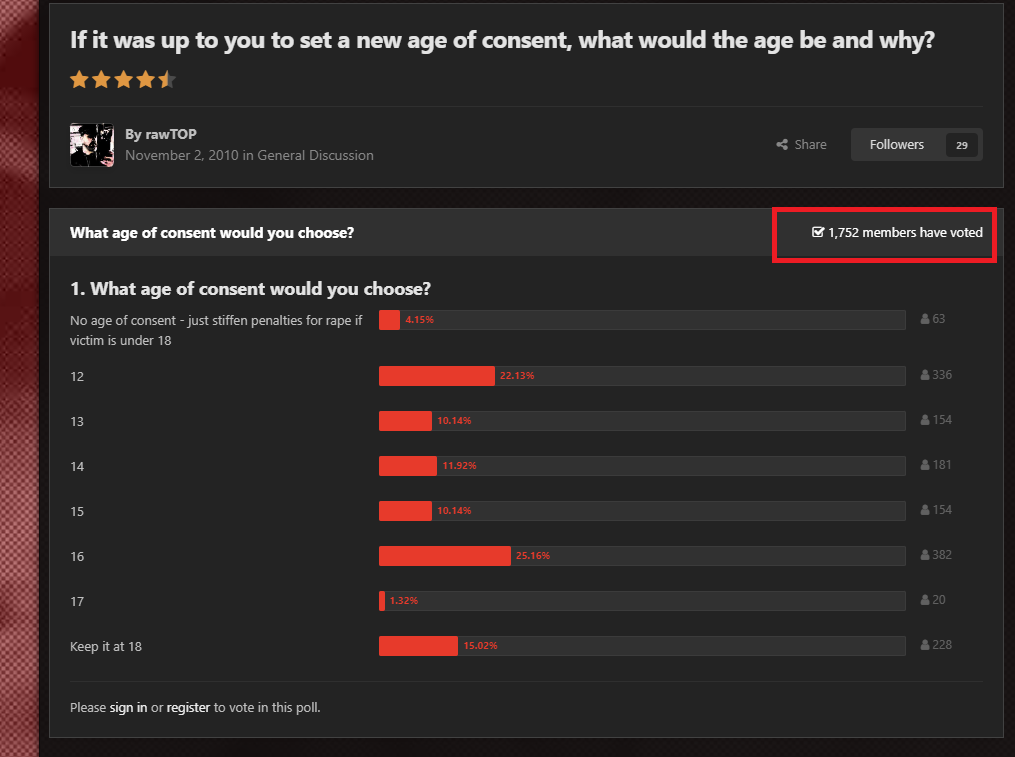
Task: Click the register link below the poll
Action: [x=188, y=707]
